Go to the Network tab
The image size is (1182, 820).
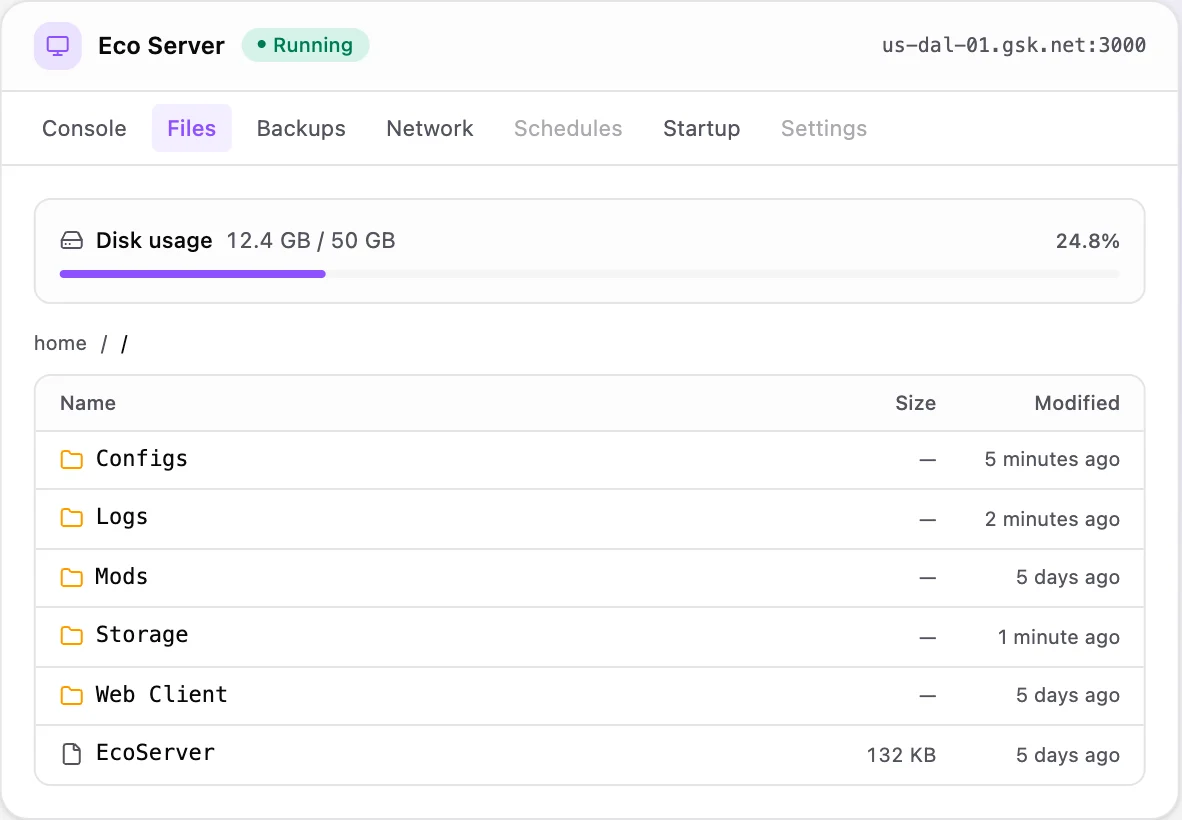(x=430, y=128)
